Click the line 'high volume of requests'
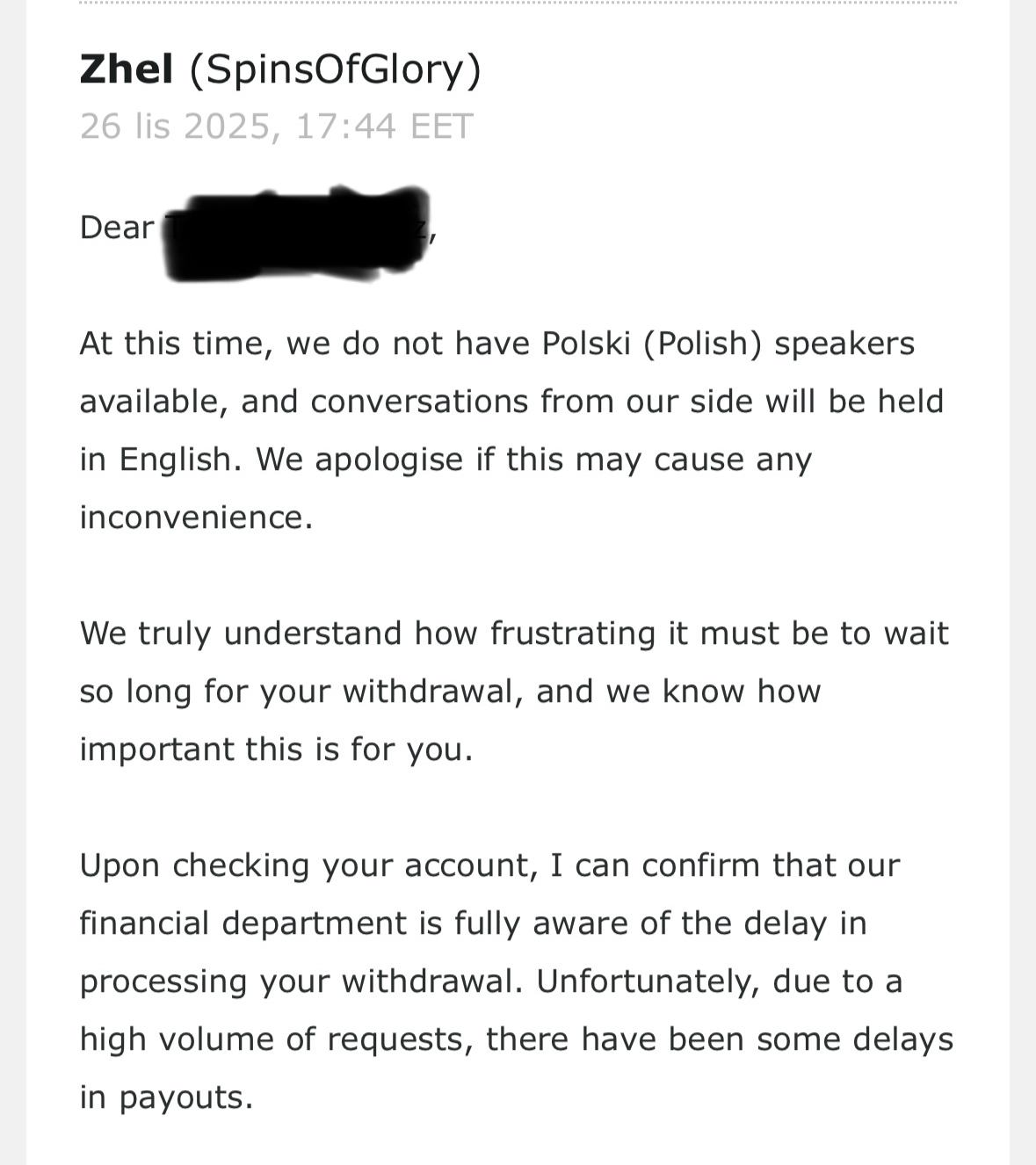The image size is (1036, 1165). click(516, 1039)
